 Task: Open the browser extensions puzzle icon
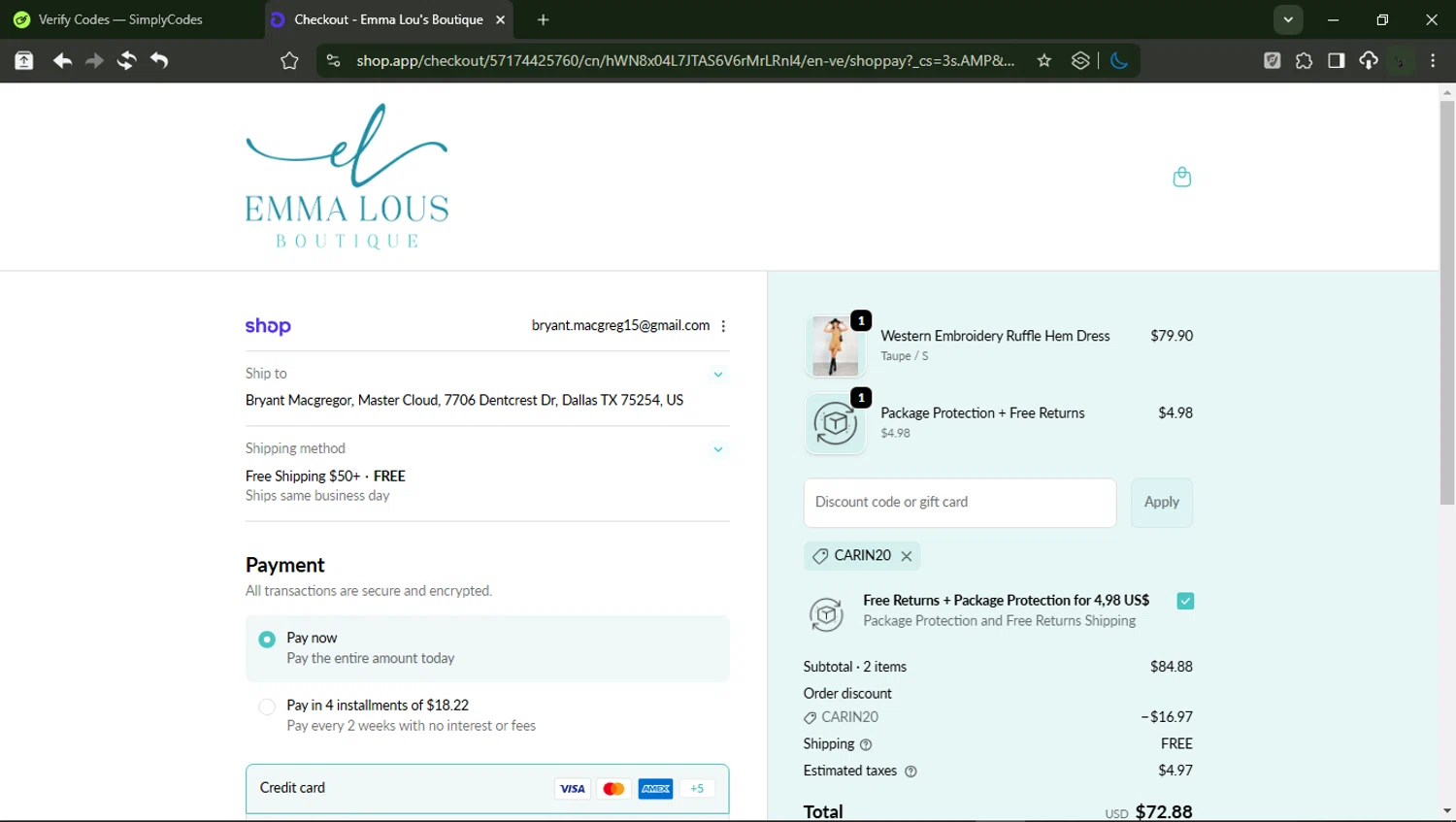click(1304, 60)
